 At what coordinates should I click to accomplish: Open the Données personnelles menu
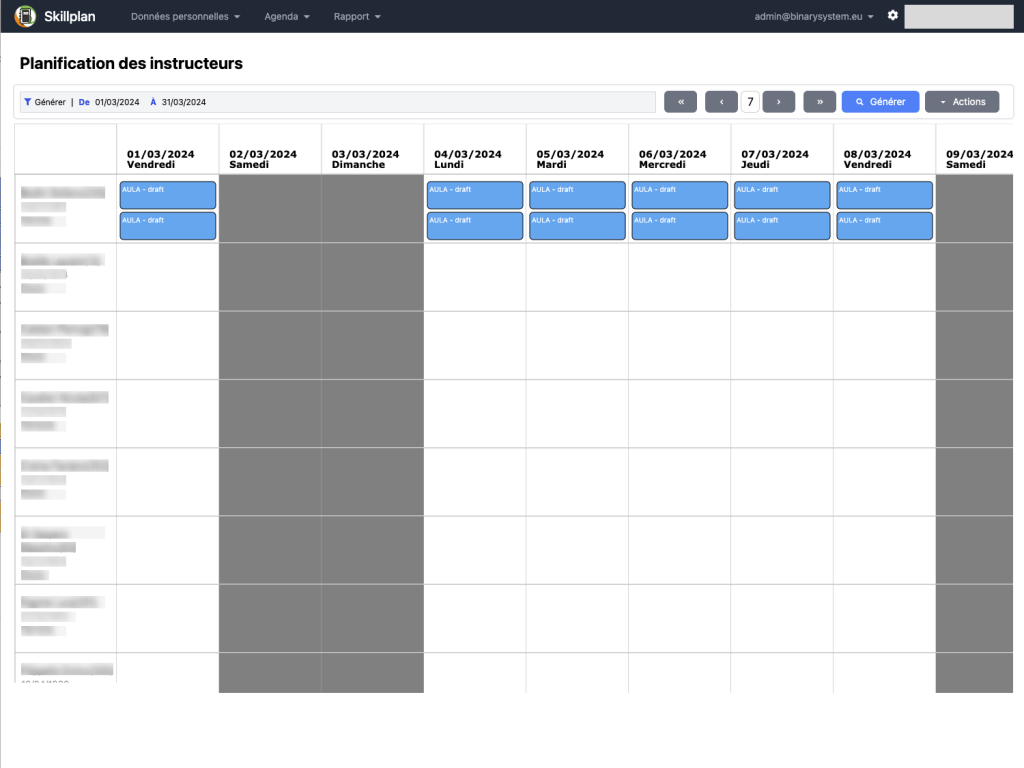(185, 16)
